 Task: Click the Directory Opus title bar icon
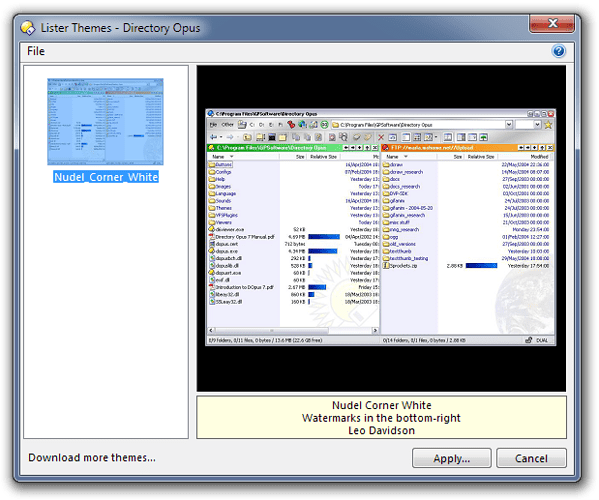(x=28, y=28)
